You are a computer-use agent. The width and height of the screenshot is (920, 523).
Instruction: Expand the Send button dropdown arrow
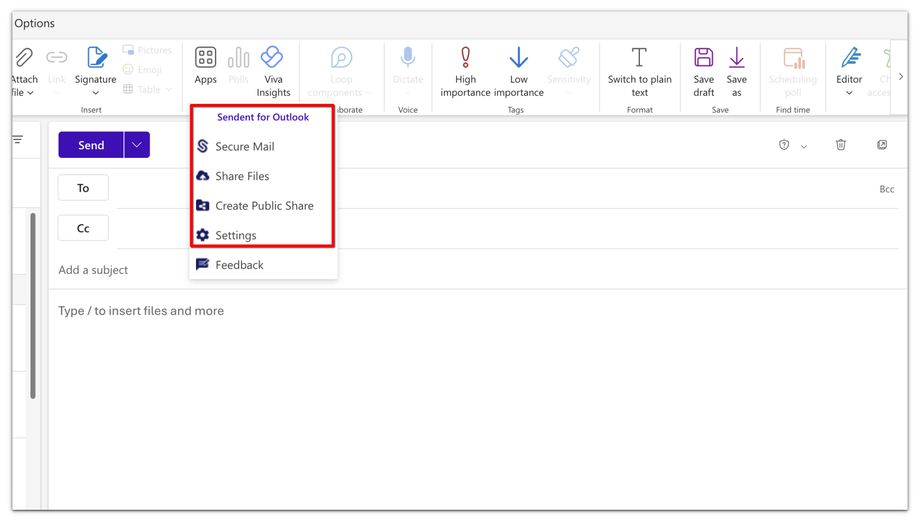(x=137, y=144)
